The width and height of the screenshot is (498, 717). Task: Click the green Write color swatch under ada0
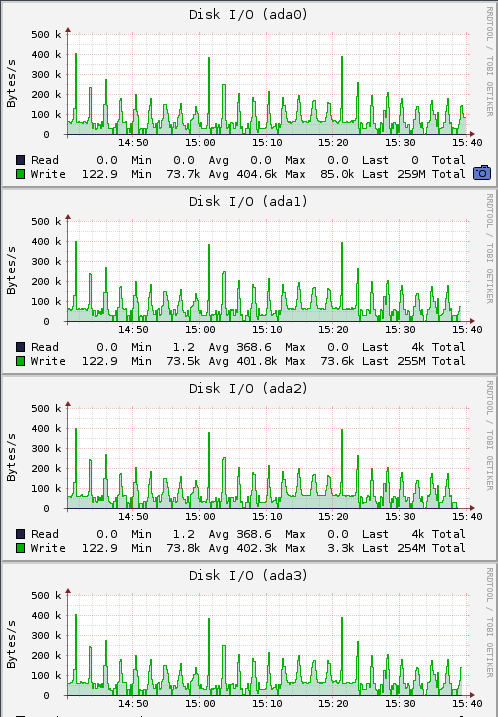coord(20,174)
